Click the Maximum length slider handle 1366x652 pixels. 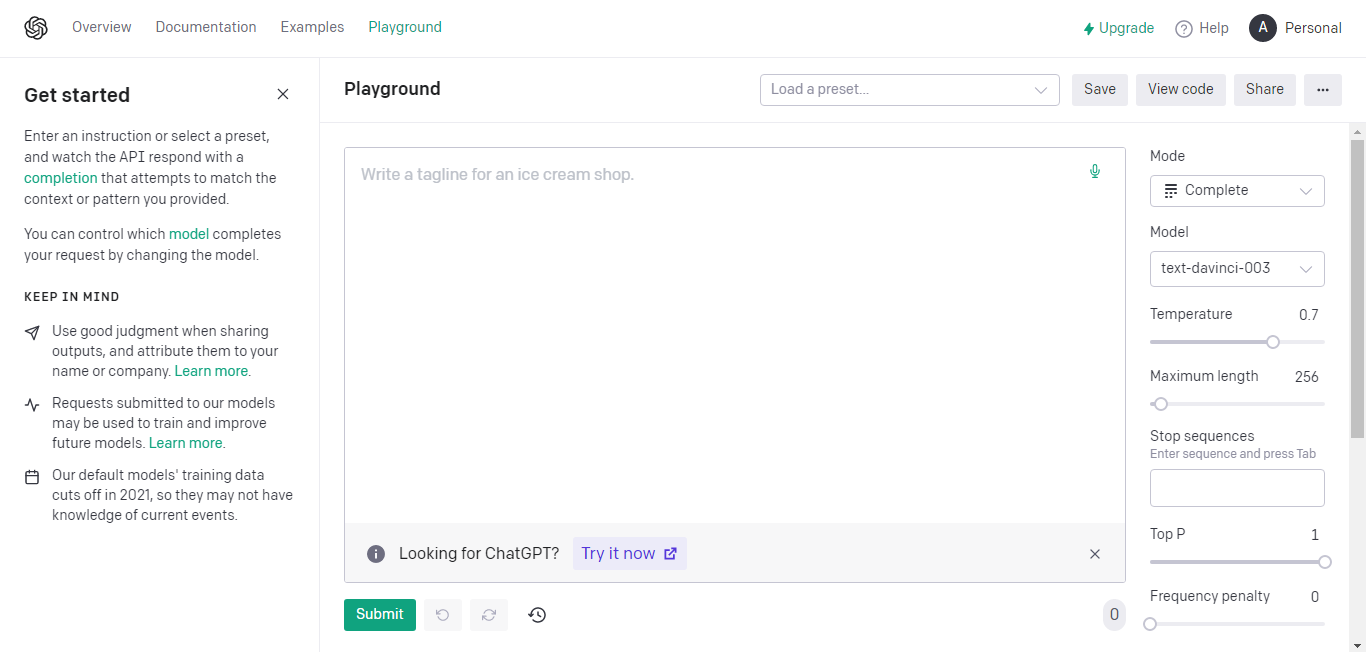click(x=1161, y=404)
